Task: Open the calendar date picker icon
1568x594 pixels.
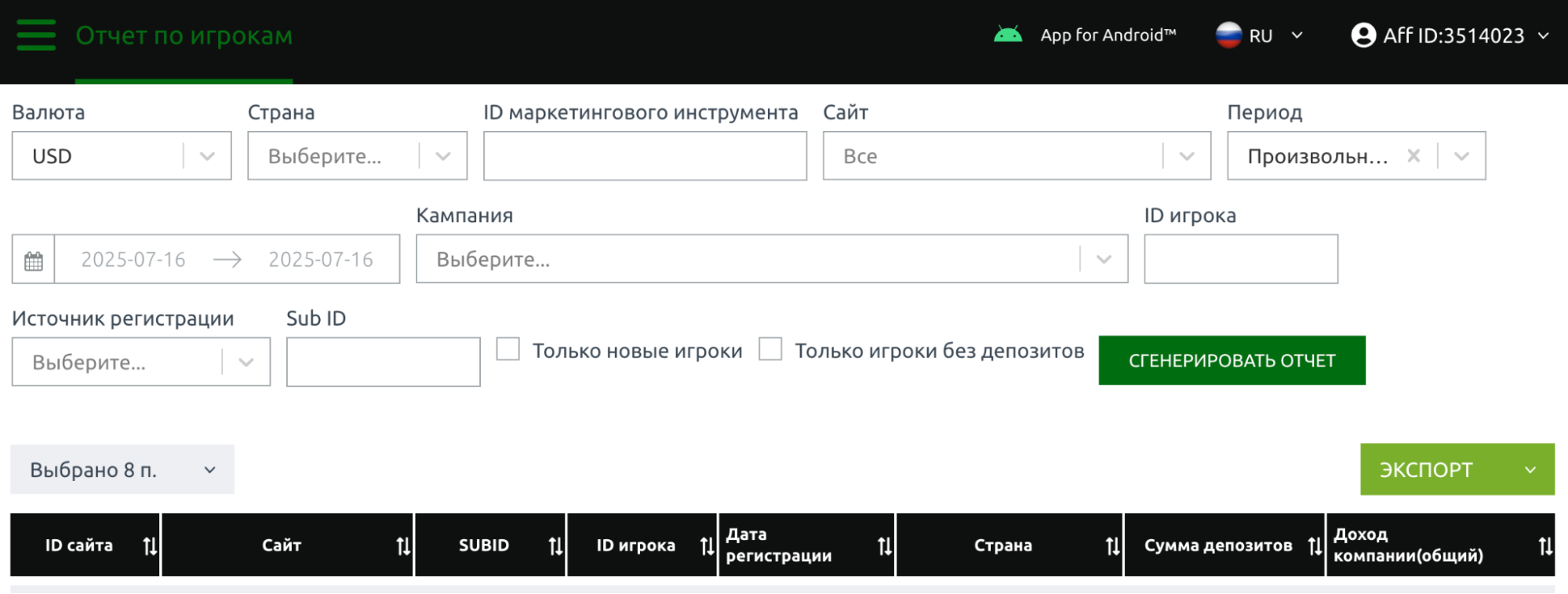Action: coord(34,261)
